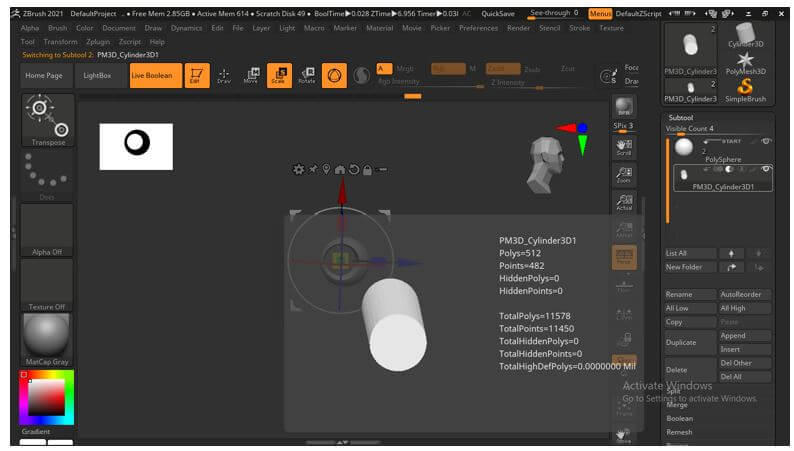Click the gizmo sticky pin icon
The height and width of the screenshot is (451, 794).
point(313,170)
